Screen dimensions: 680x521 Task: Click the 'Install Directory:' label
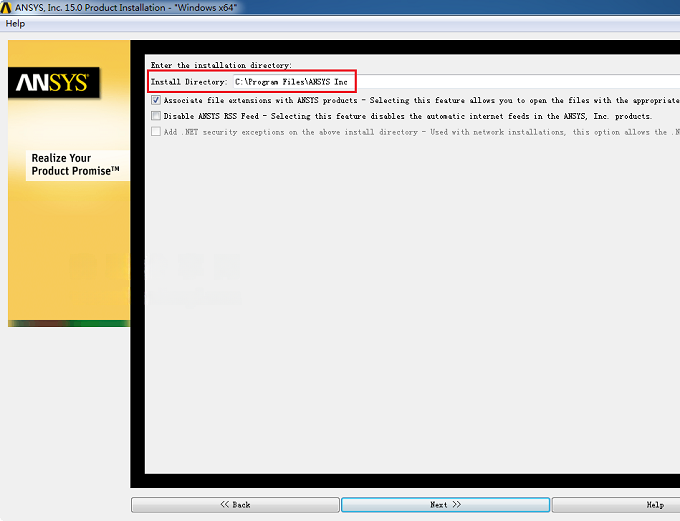[x=189, y=82]
